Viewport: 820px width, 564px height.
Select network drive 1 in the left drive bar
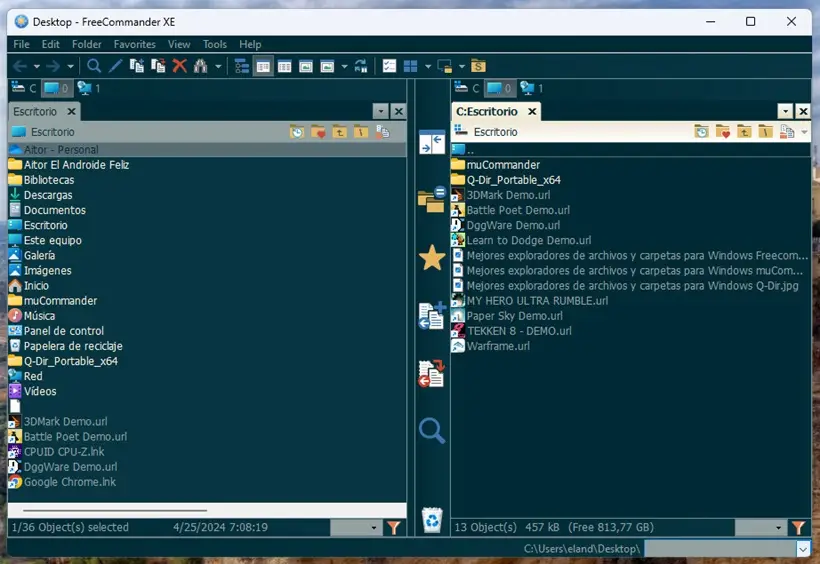[88, 88]
